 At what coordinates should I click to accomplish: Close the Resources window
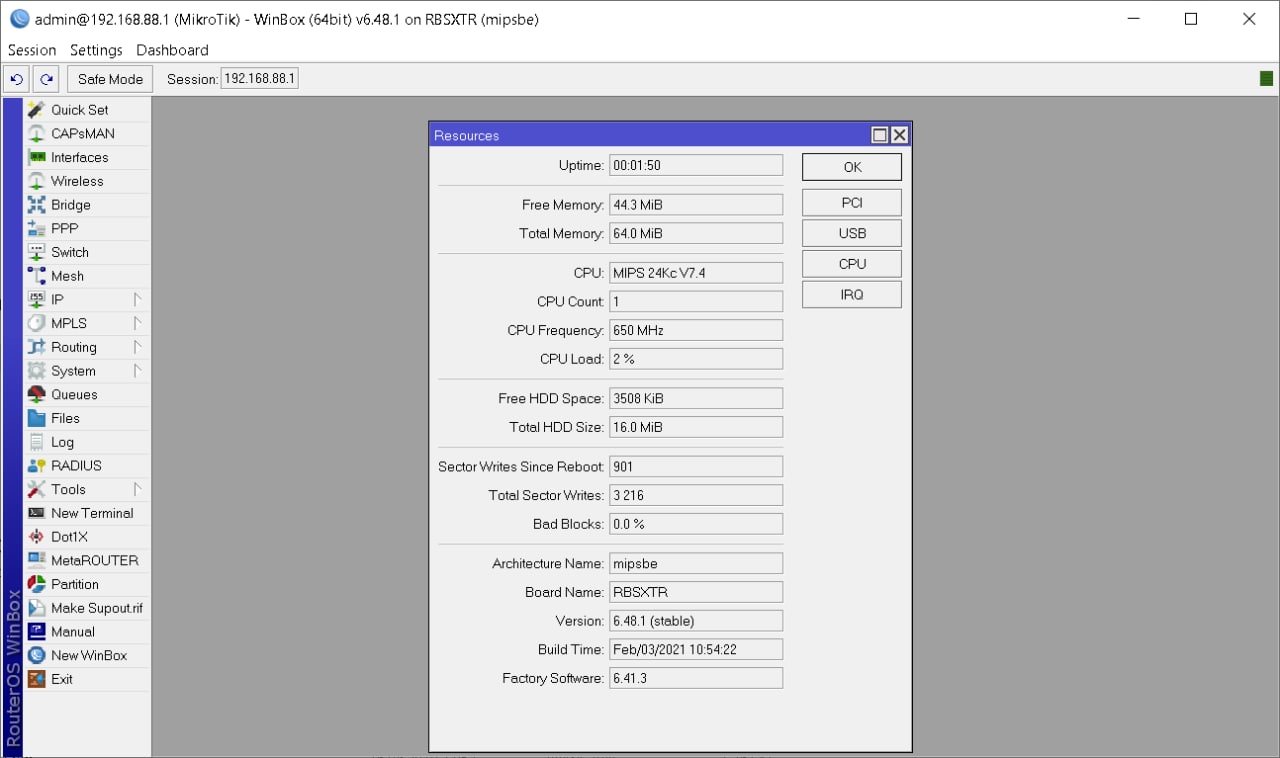[899, 135]
